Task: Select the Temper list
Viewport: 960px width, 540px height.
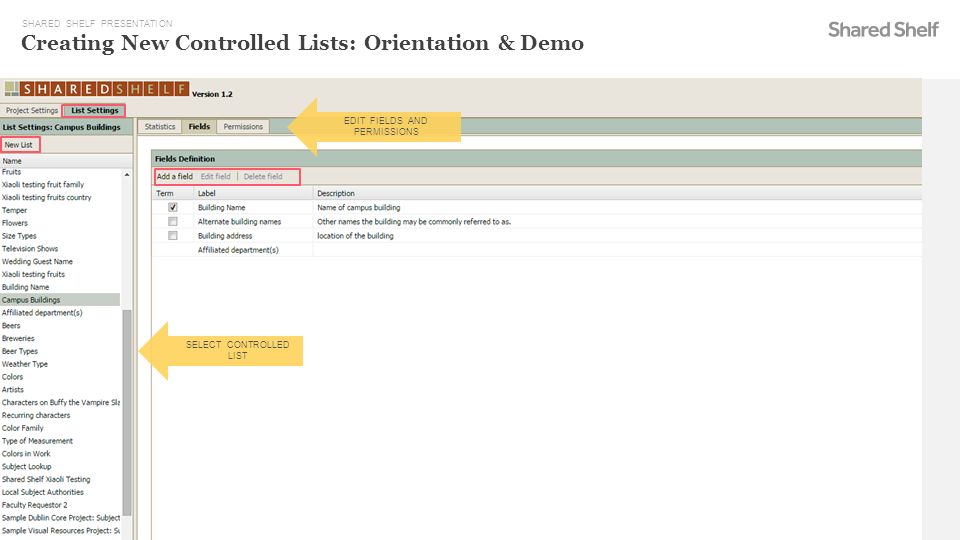Action: click(60, 210)
